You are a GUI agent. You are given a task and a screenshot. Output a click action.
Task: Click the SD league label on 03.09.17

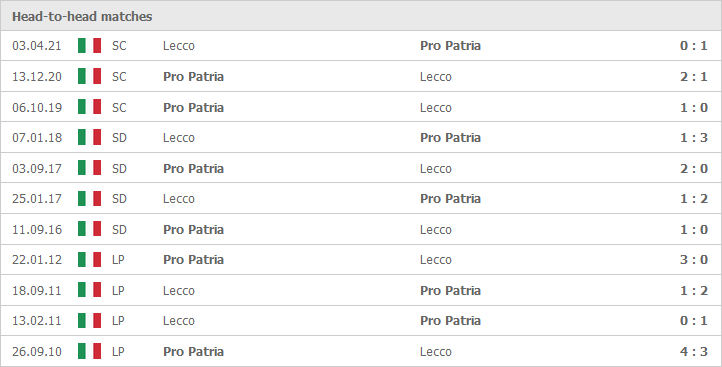119,169
